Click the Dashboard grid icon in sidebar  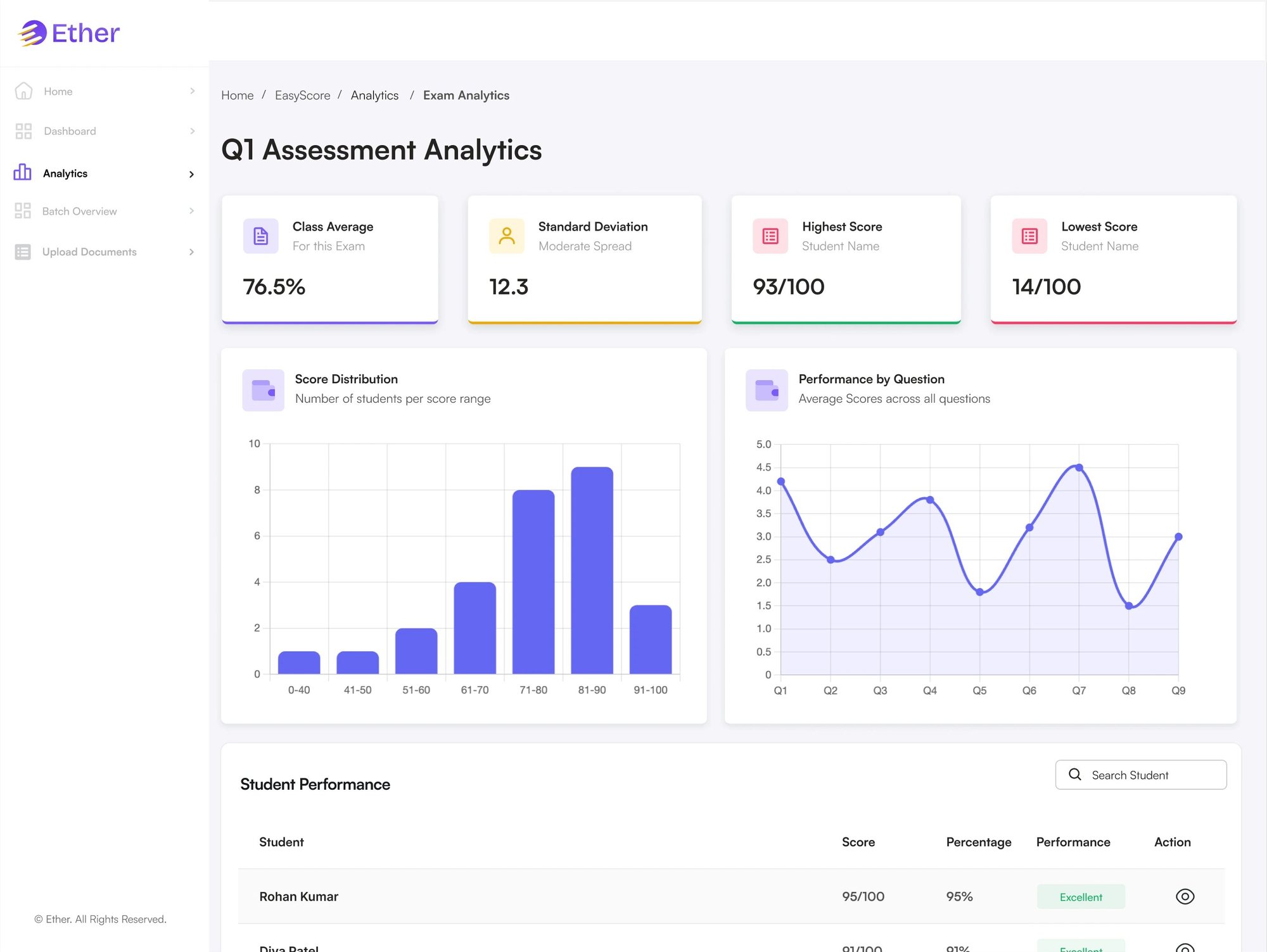pos(23,131)
